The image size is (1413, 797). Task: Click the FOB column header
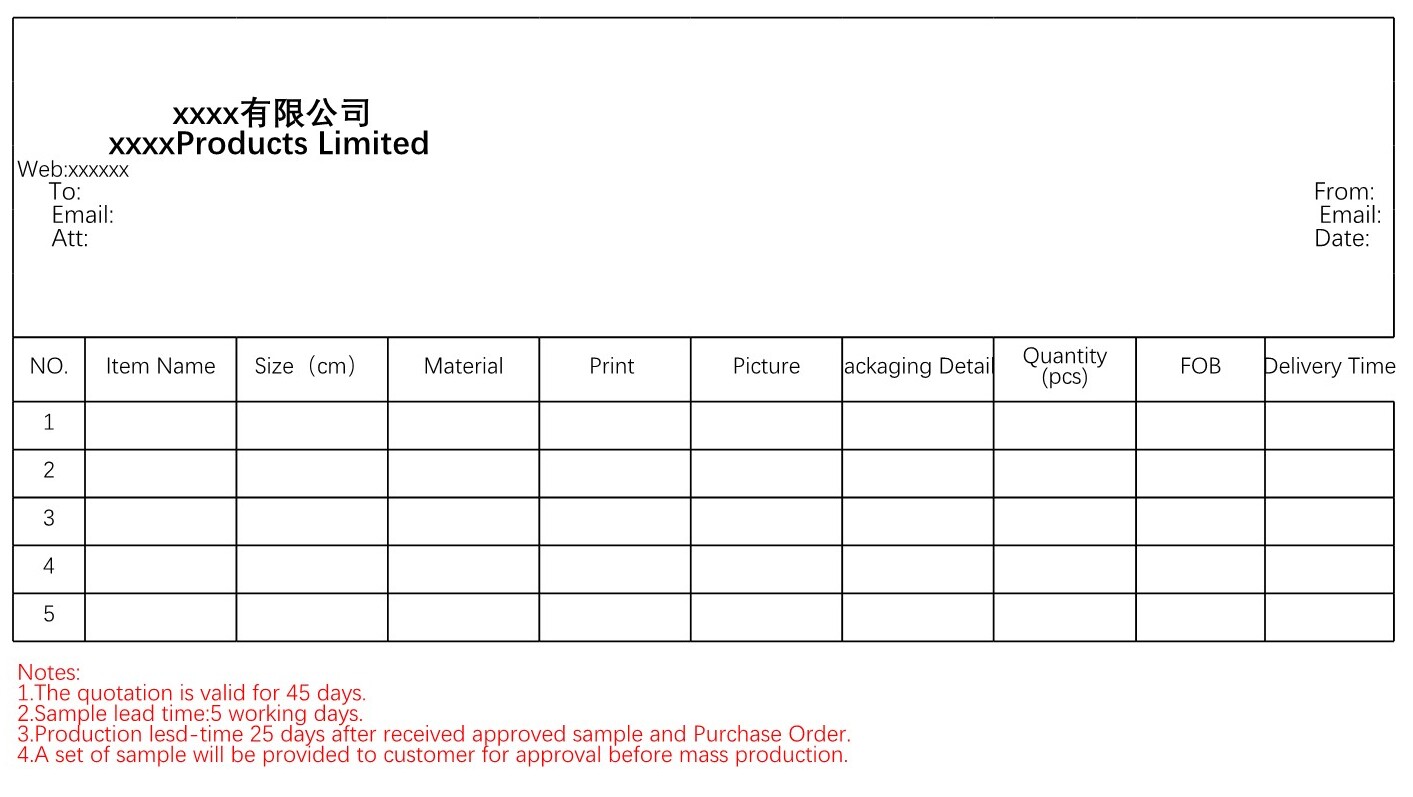tap(1200, 367)
